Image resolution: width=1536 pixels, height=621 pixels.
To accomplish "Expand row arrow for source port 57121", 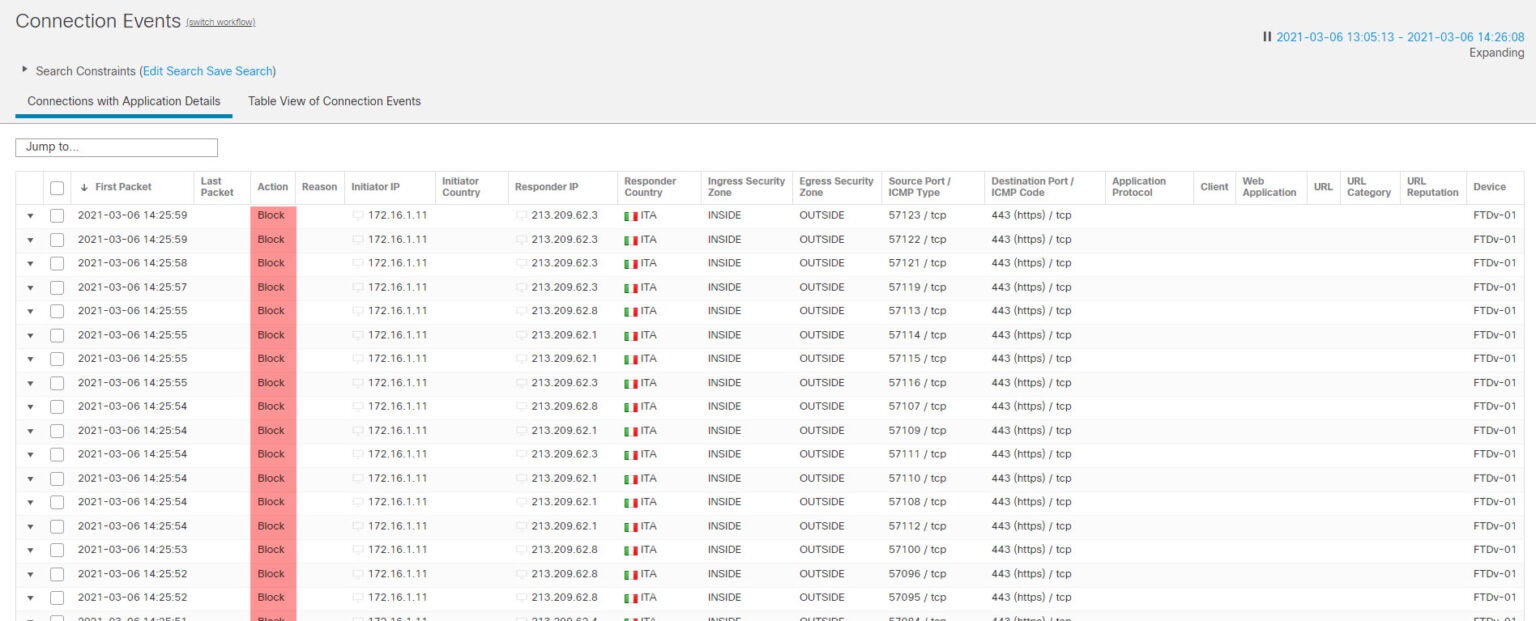I will point(30,264).
